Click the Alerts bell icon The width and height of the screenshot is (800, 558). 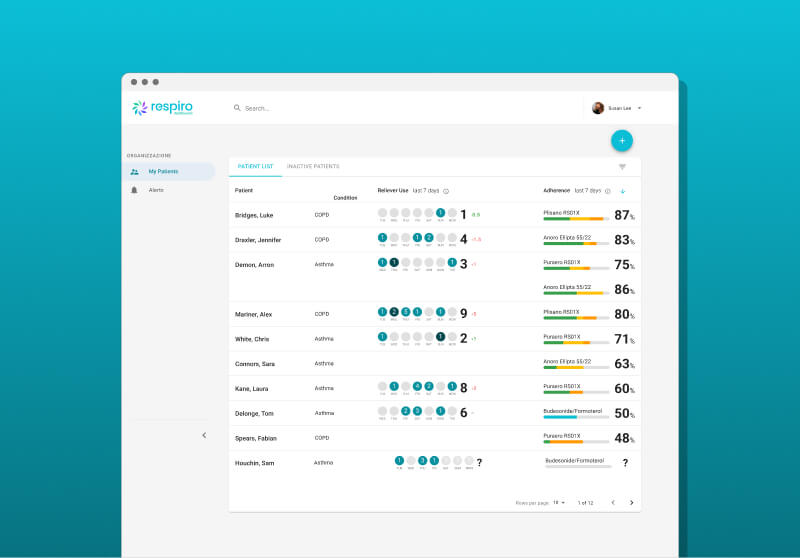tap(135, 189)
